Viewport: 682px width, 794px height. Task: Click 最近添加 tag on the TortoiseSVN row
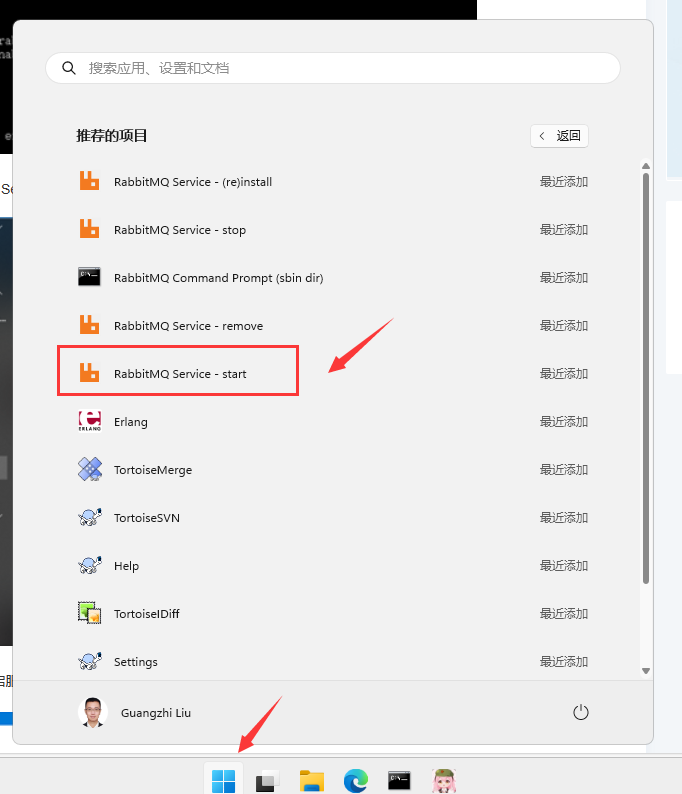point(564,518)
